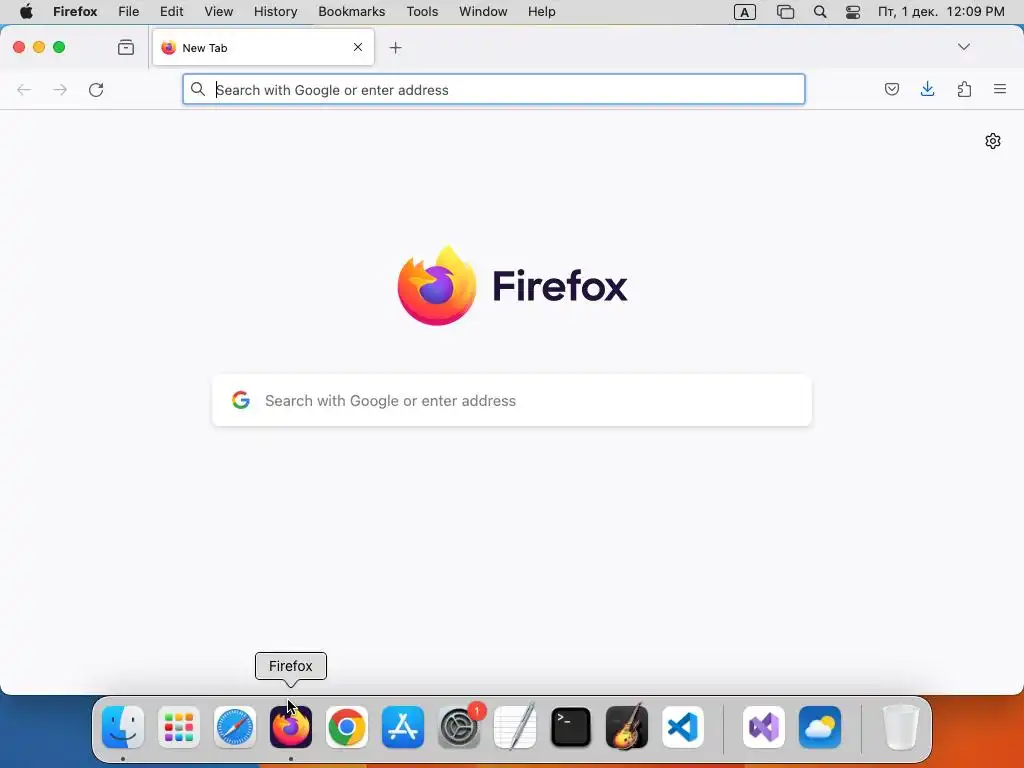Open Stage Manager menu bar icon
The image size is (1024, 768).
(785, 12)
